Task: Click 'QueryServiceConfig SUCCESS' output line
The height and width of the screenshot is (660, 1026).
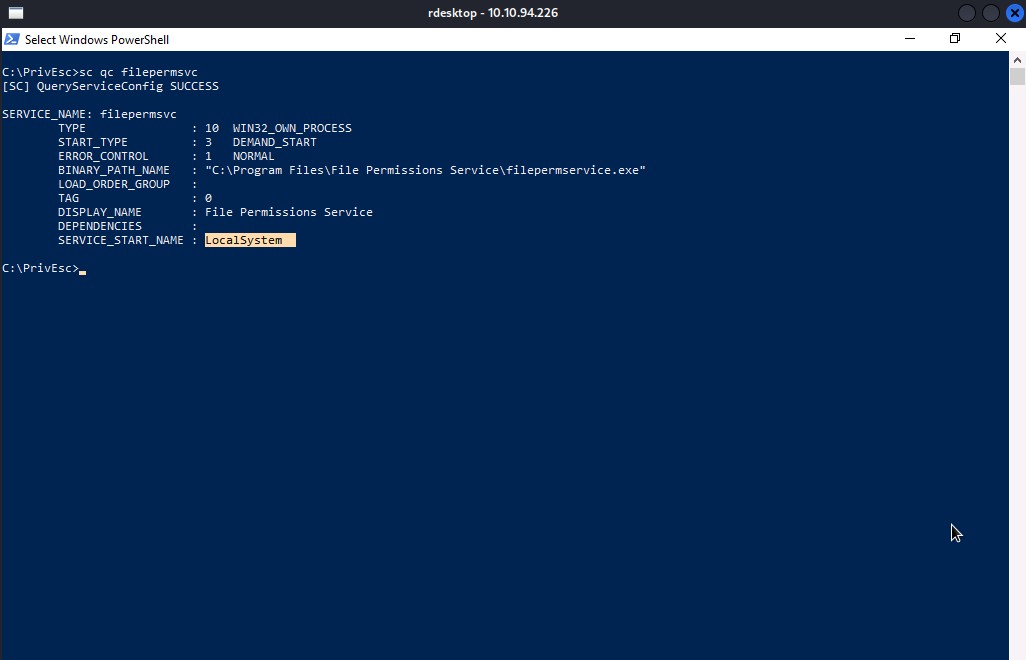Action: pyautogui.click(x=128, y=86)
